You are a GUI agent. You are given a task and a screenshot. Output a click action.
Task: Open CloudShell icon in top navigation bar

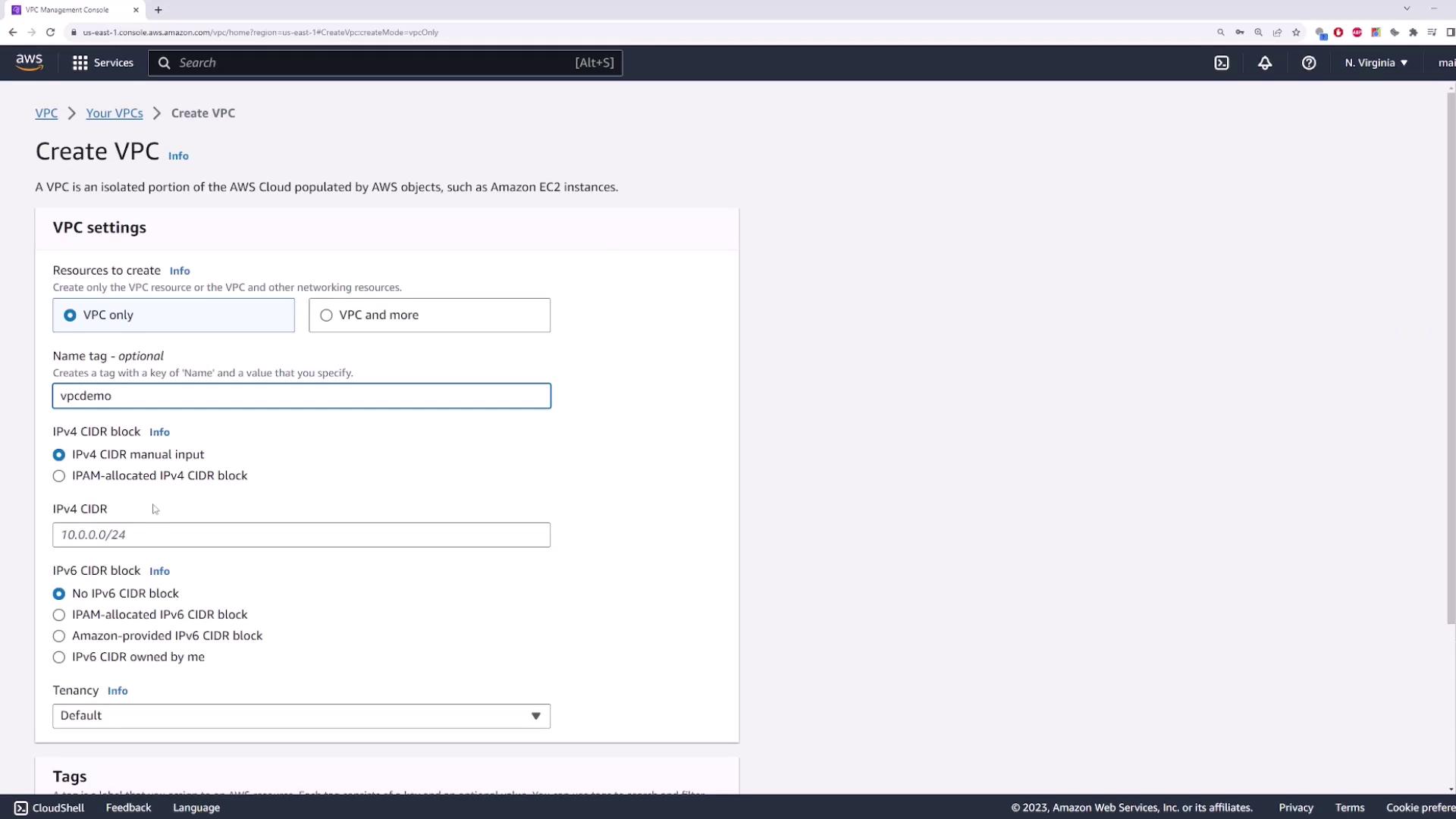coord(1222,63)
